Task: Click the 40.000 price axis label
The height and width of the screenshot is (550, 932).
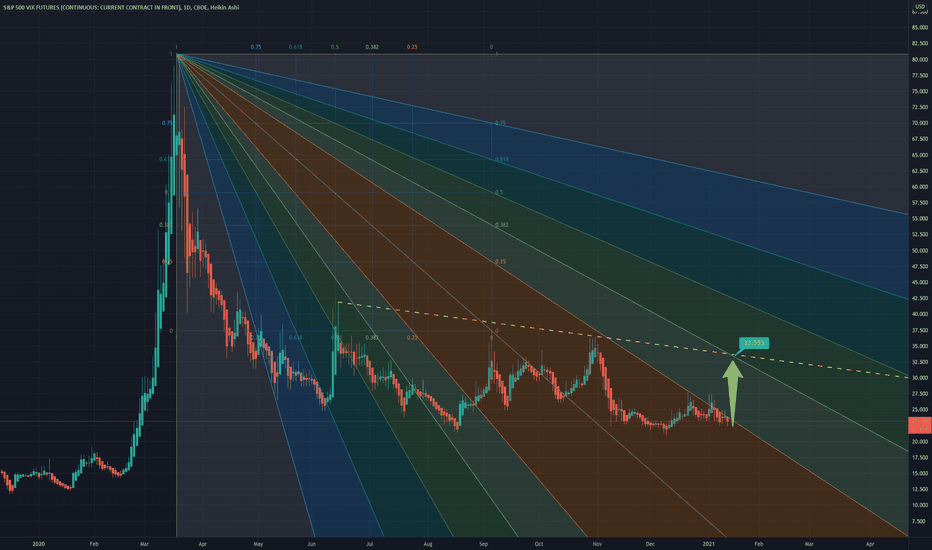Action: [x=920, y=314]
